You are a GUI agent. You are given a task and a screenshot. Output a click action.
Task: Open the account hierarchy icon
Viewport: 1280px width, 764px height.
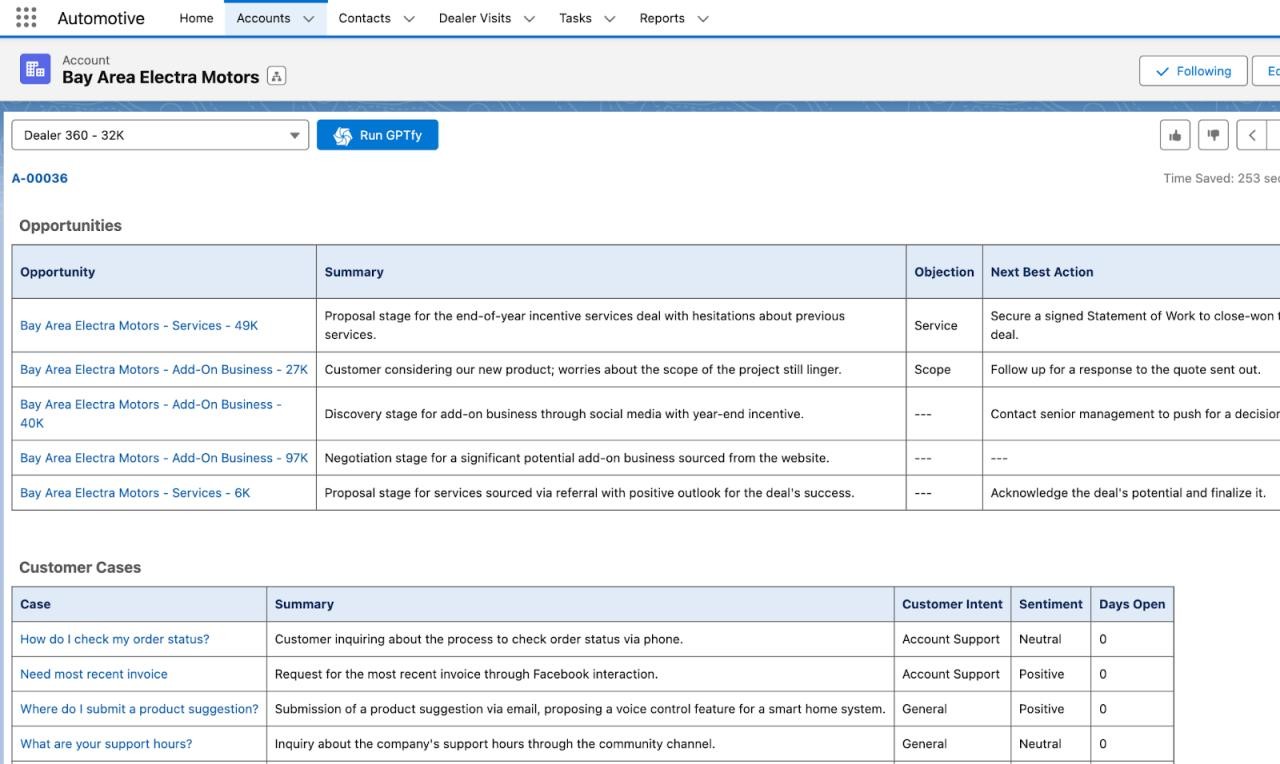pyautogui.click(x=275, y=75)
